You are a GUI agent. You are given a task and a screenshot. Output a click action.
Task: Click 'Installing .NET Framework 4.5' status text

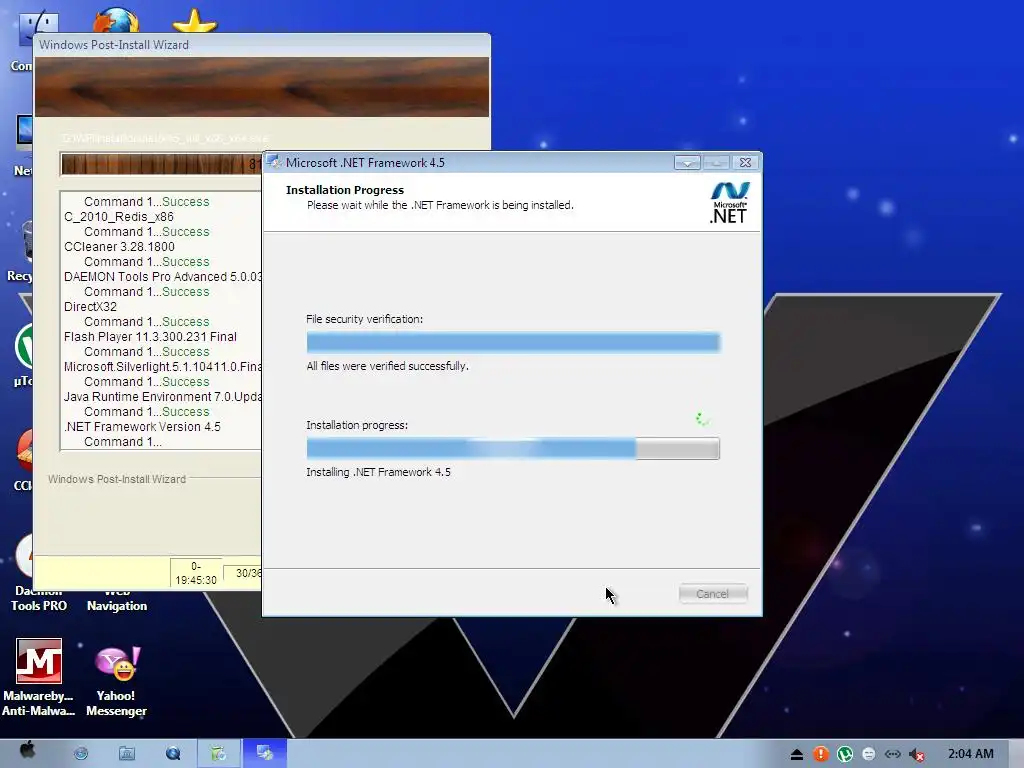(378, 472)
